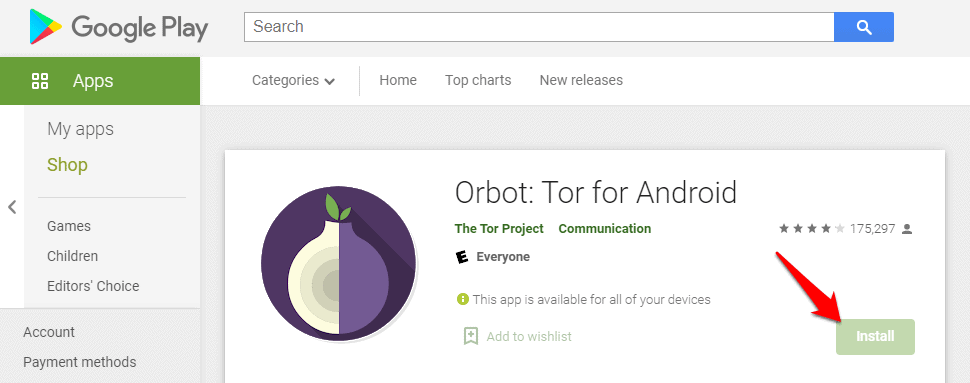Image resolution: width=970 pixels, height=383 pixels.
Task: Click the star rating row
Action: 812,229
